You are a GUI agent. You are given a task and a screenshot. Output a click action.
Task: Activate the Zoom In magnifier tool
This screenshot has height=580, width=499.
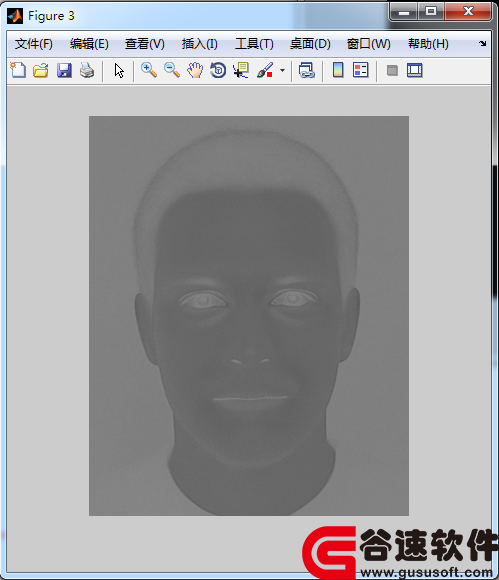pyautogui.click(x=149, y=70)
